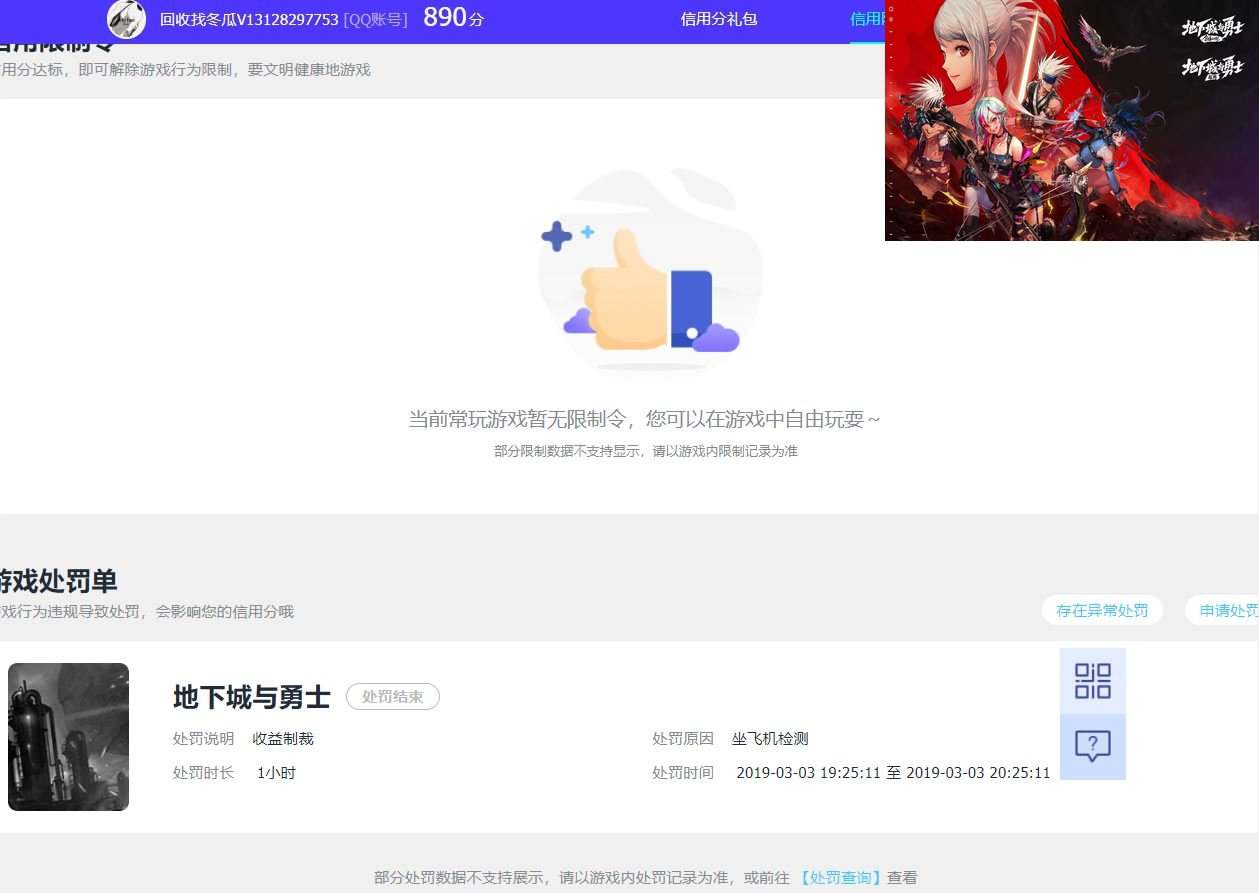Open the 信用分礼包 tab
The width and height of the screenshot is (1259, 893).
(x=719, y=19)
